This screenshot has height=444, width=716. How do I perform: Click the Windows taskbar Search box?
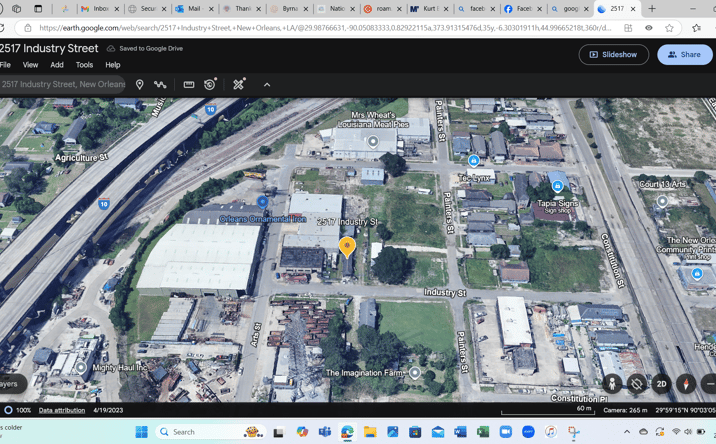tap(211, 432)
